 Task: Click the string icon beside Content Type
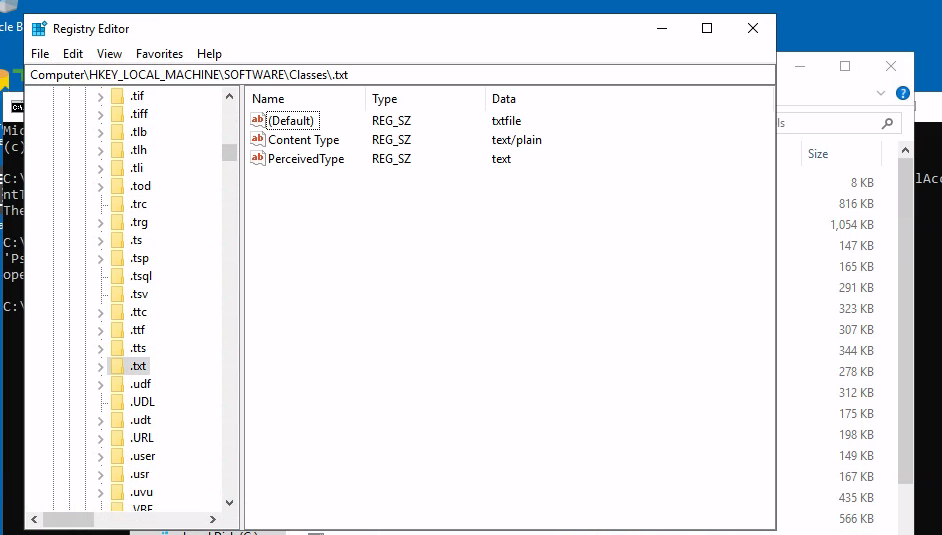[x=258, y=139]
